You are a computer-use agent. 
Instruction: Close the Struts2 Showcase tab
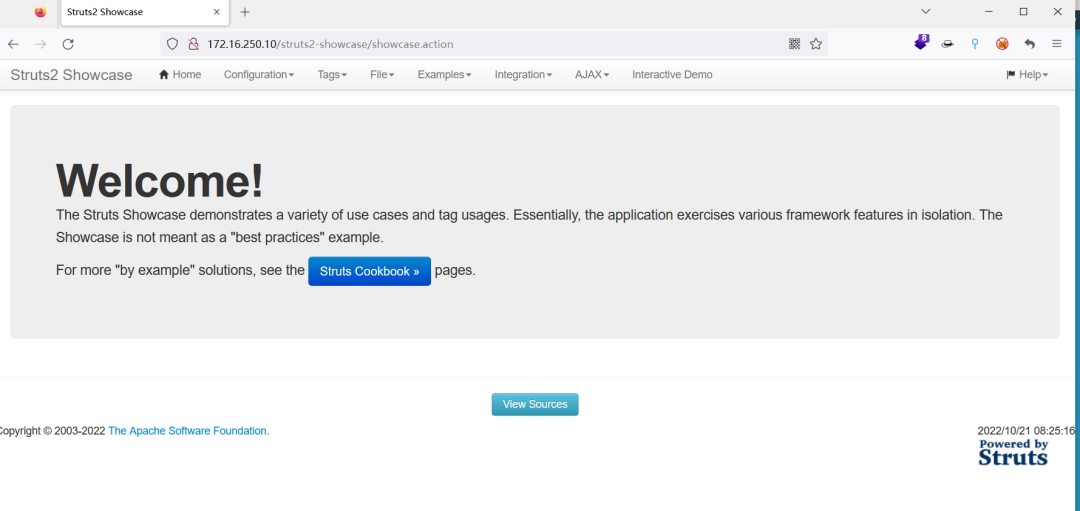click(216, 12)
